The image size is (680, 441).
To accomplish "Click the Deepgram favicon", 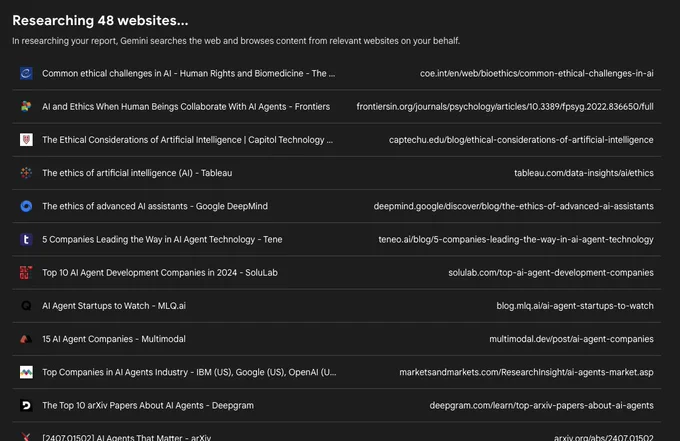I will [26, 405].
